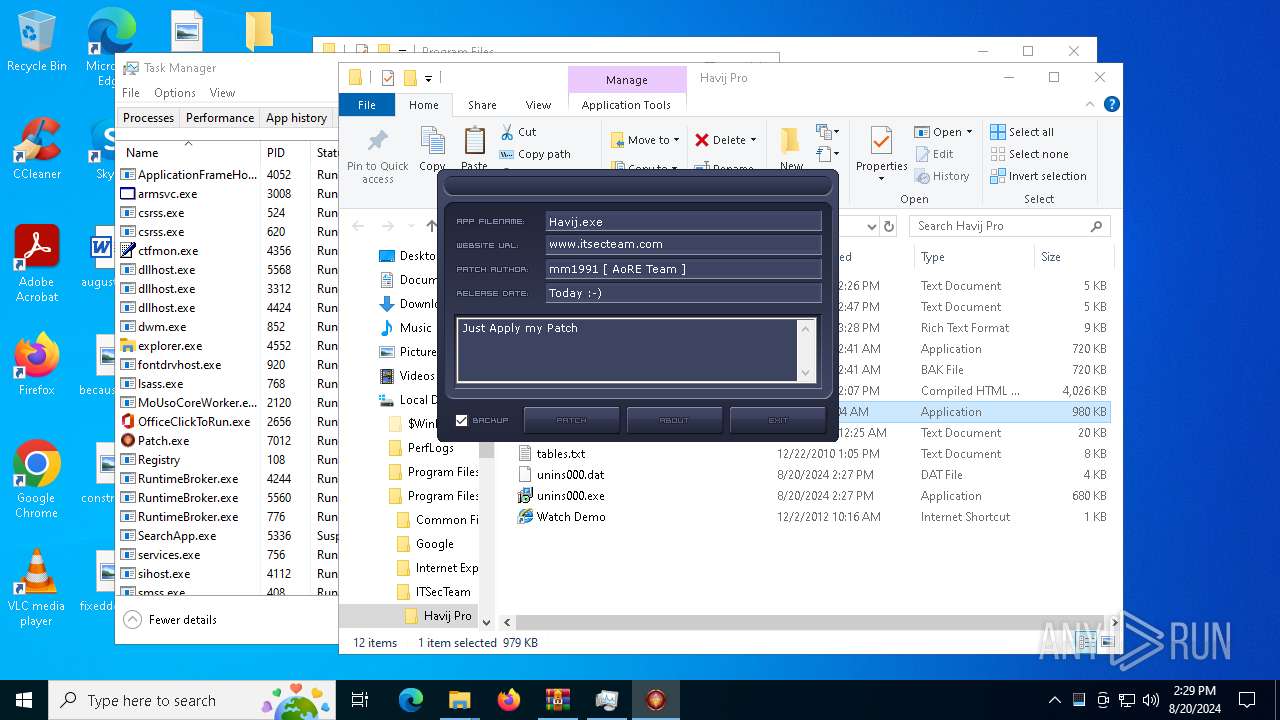Image resolution: width=1280 pixels, height=720 pixels.
Task: Open Microsoft Edge from the taskbar
Action: pyautogui.click(x=411, y=700)
